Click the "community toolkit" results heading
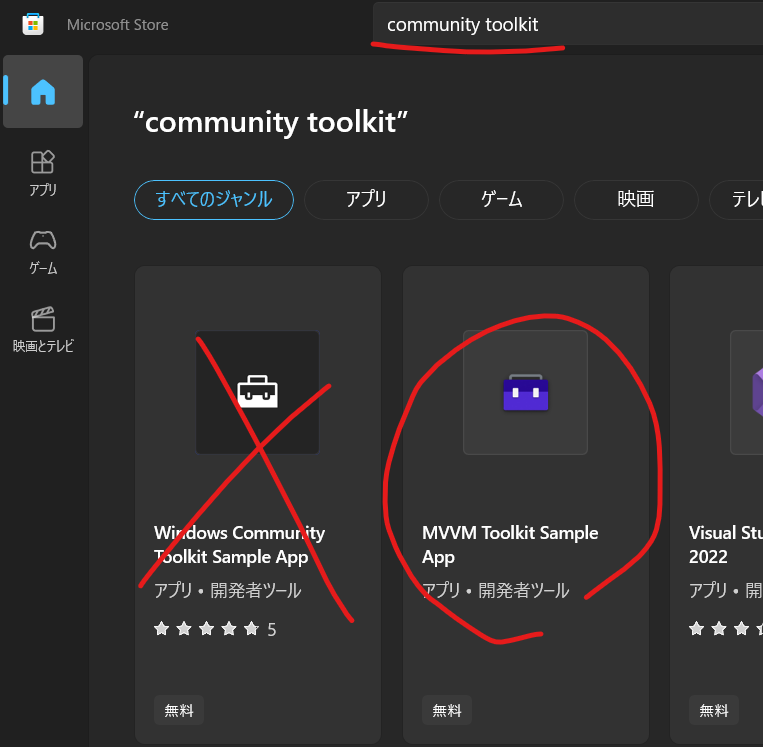Image resolution: width=763 pixels, height=747 pixels. pyautogui.click(x=270, y=122)
